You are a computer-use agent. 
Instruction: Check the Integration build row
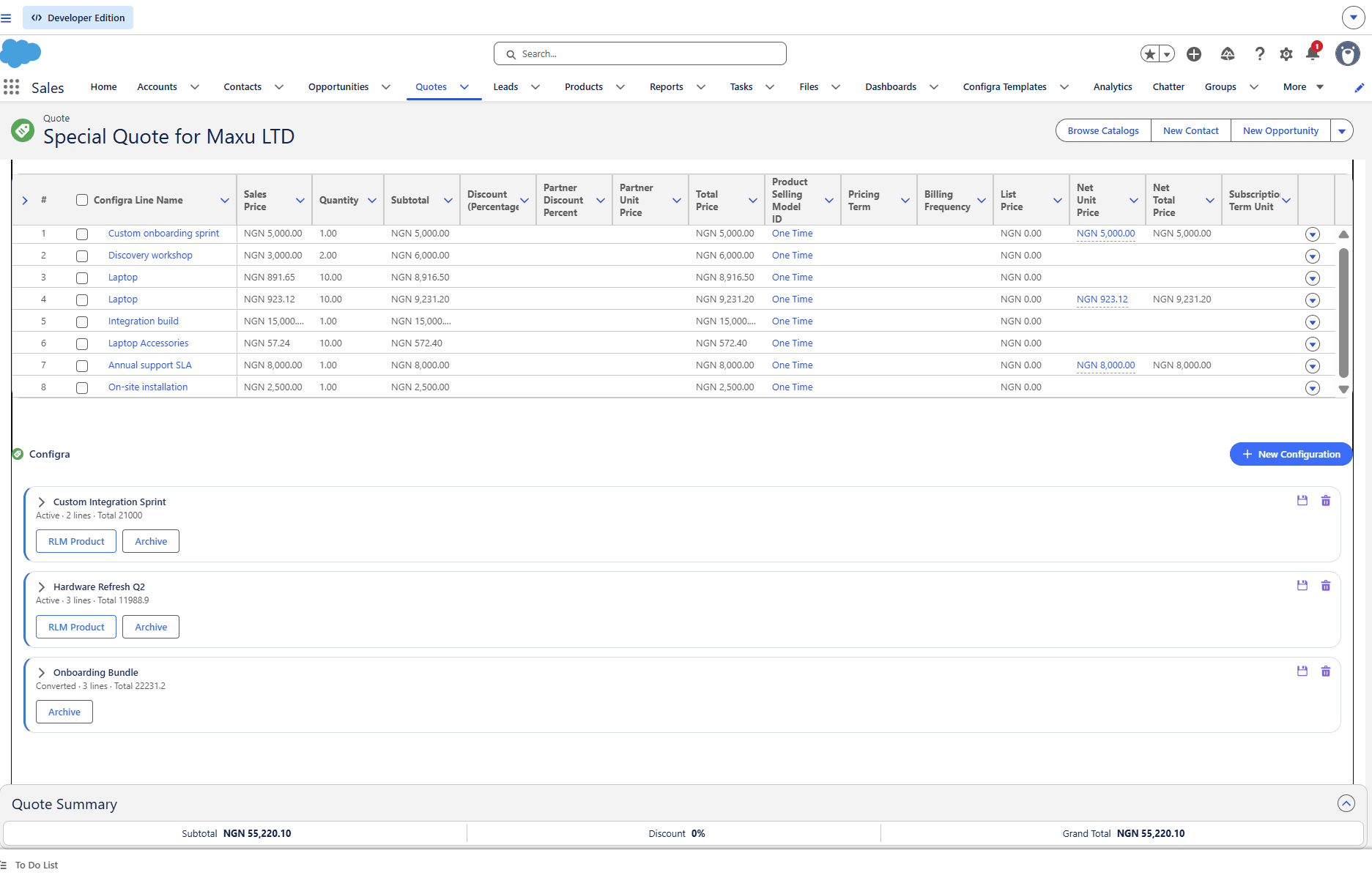[x=82, y=322]
